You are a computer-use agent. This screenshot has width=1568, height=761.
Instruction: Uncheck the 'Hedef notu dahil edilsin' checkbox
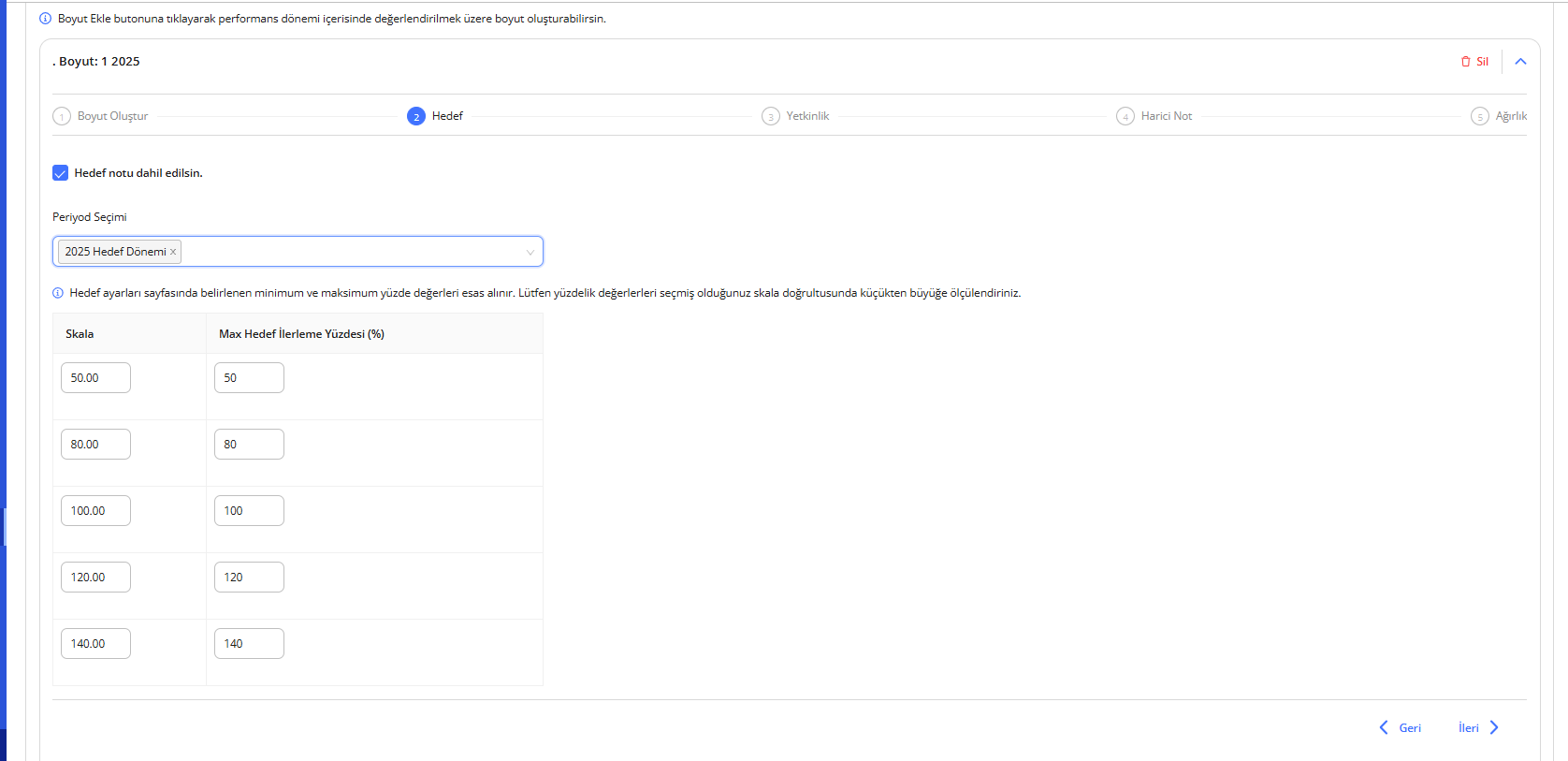coord(61,173)
